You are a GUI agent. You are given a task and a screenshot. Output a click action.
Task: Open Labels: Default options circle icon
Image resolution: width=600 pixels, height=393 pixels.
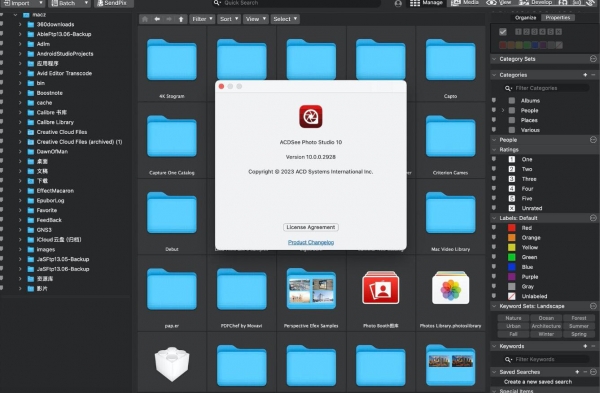(x=593, y=218)
